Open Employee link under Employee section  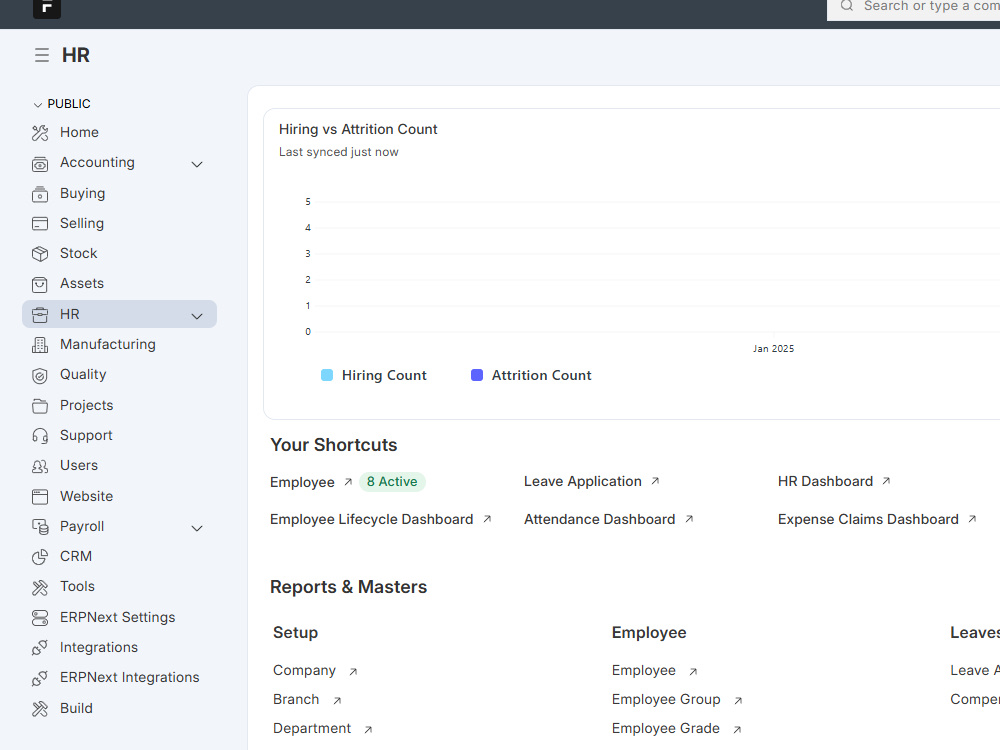coord(643,670)
